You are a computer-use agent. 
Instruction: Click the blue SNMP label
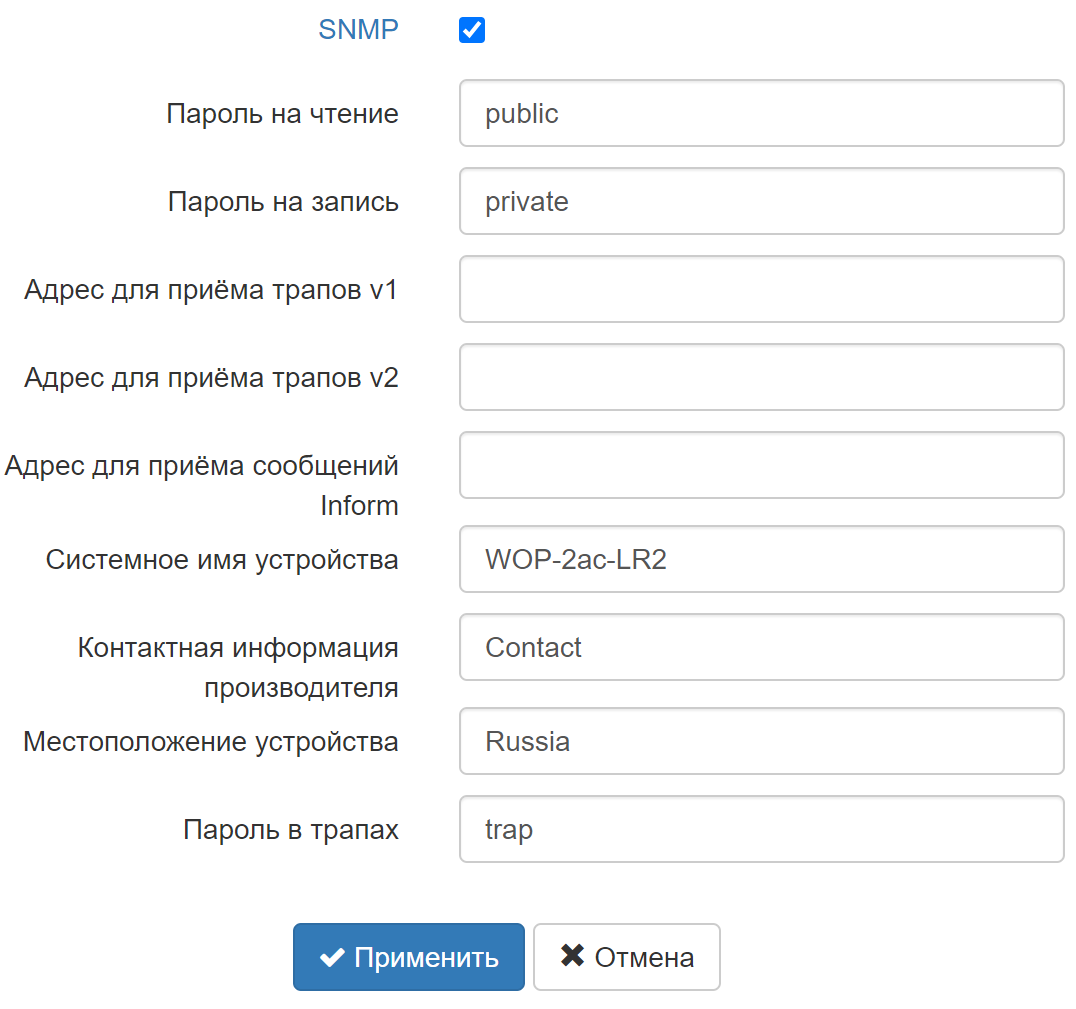click(358, 30)
